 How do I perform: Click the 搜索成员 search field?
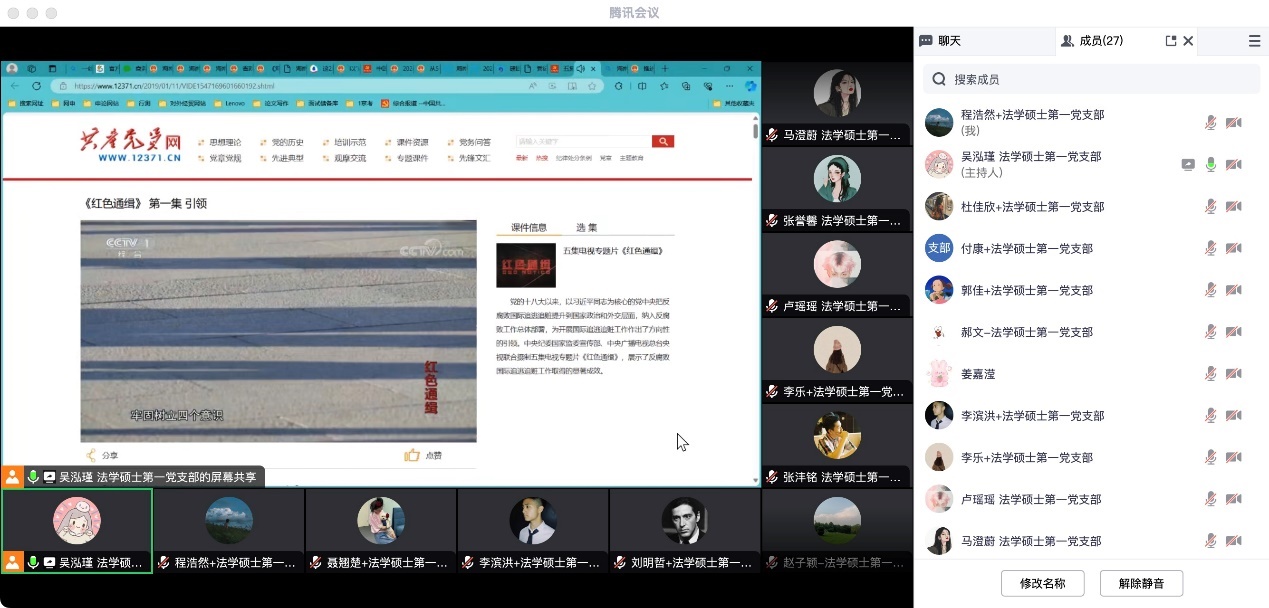coord(1091,79)
